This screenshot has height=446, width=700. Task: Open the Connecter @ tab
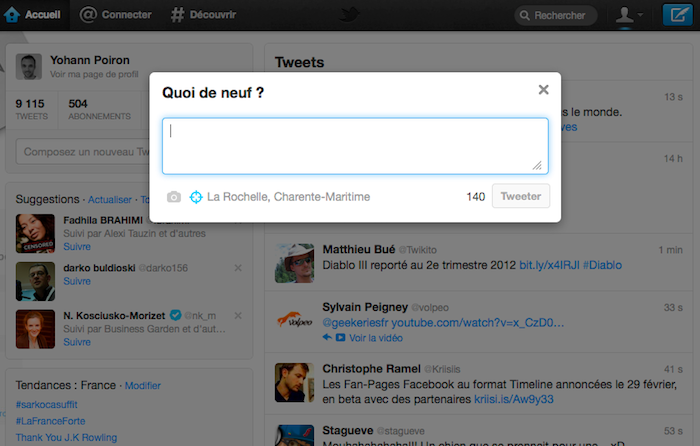(116, 15)
